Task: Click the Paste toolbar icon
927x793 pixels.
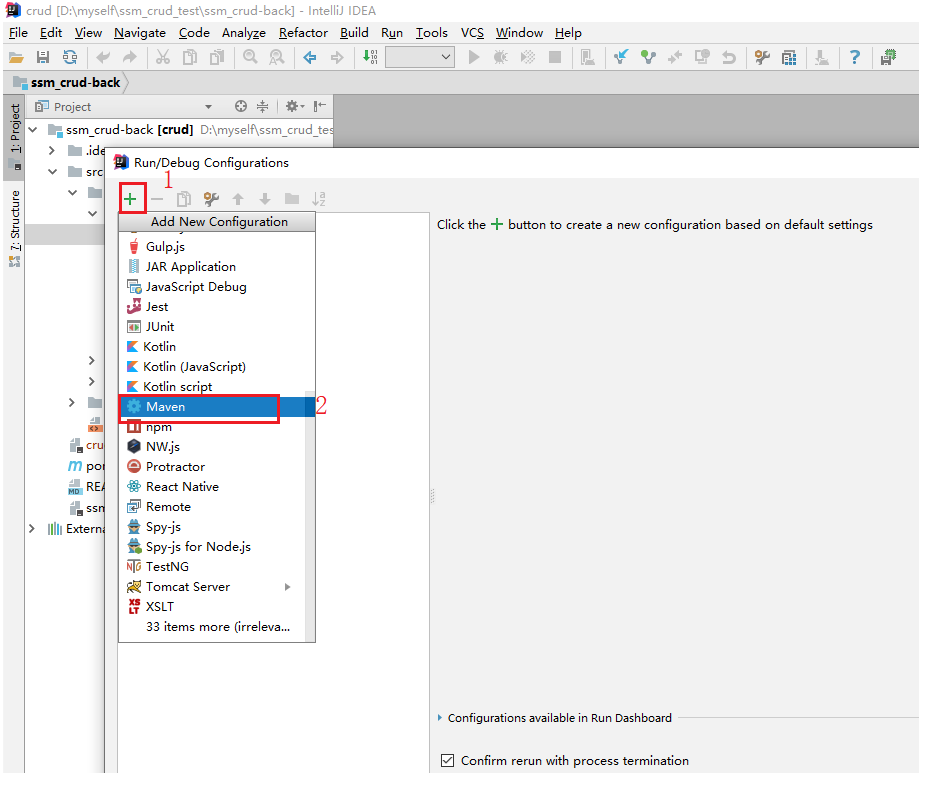Action: [x=217, y=57]
